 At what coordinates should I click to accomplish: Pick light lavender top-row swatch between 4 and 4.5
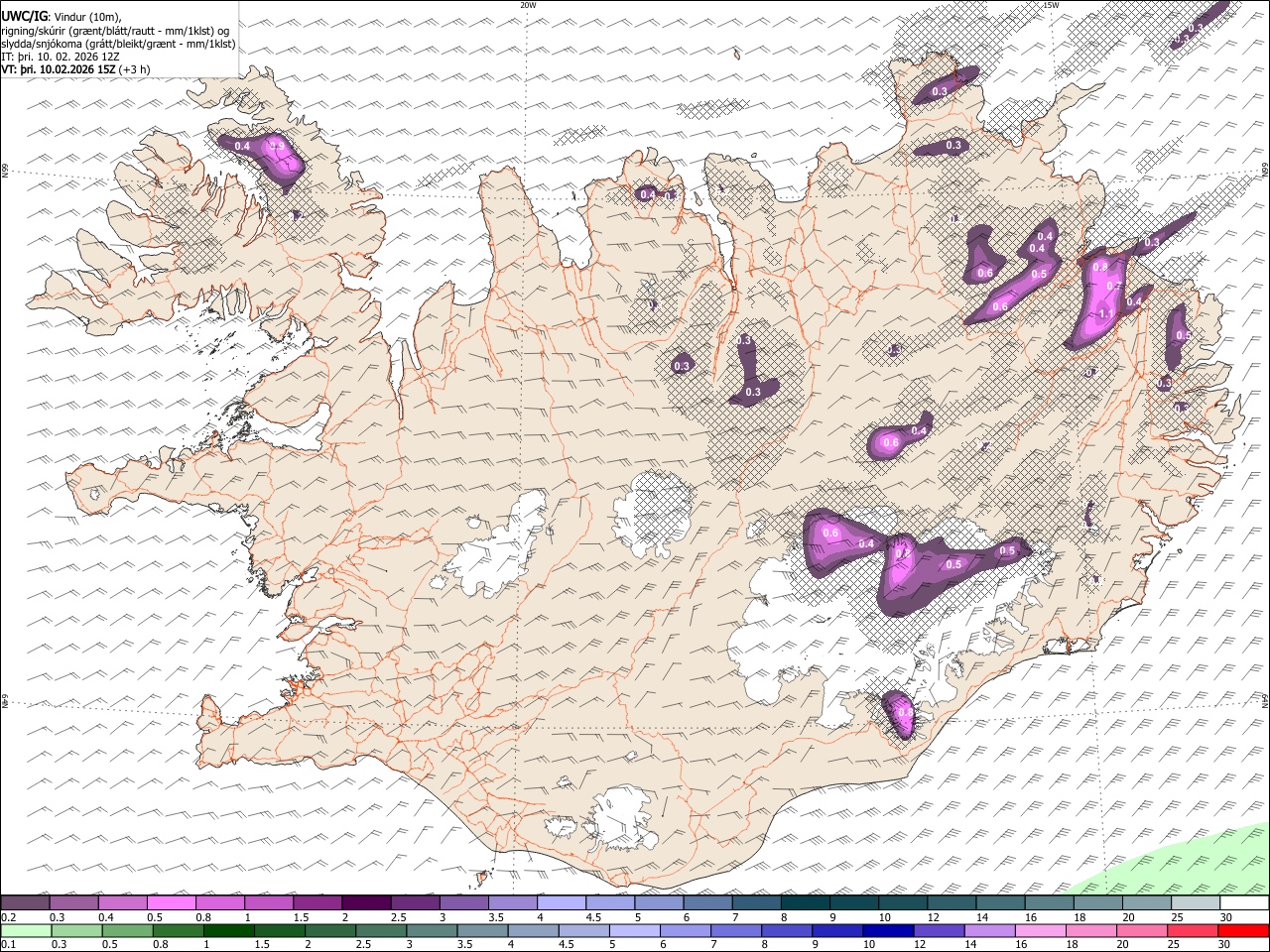tap(562, 902)
